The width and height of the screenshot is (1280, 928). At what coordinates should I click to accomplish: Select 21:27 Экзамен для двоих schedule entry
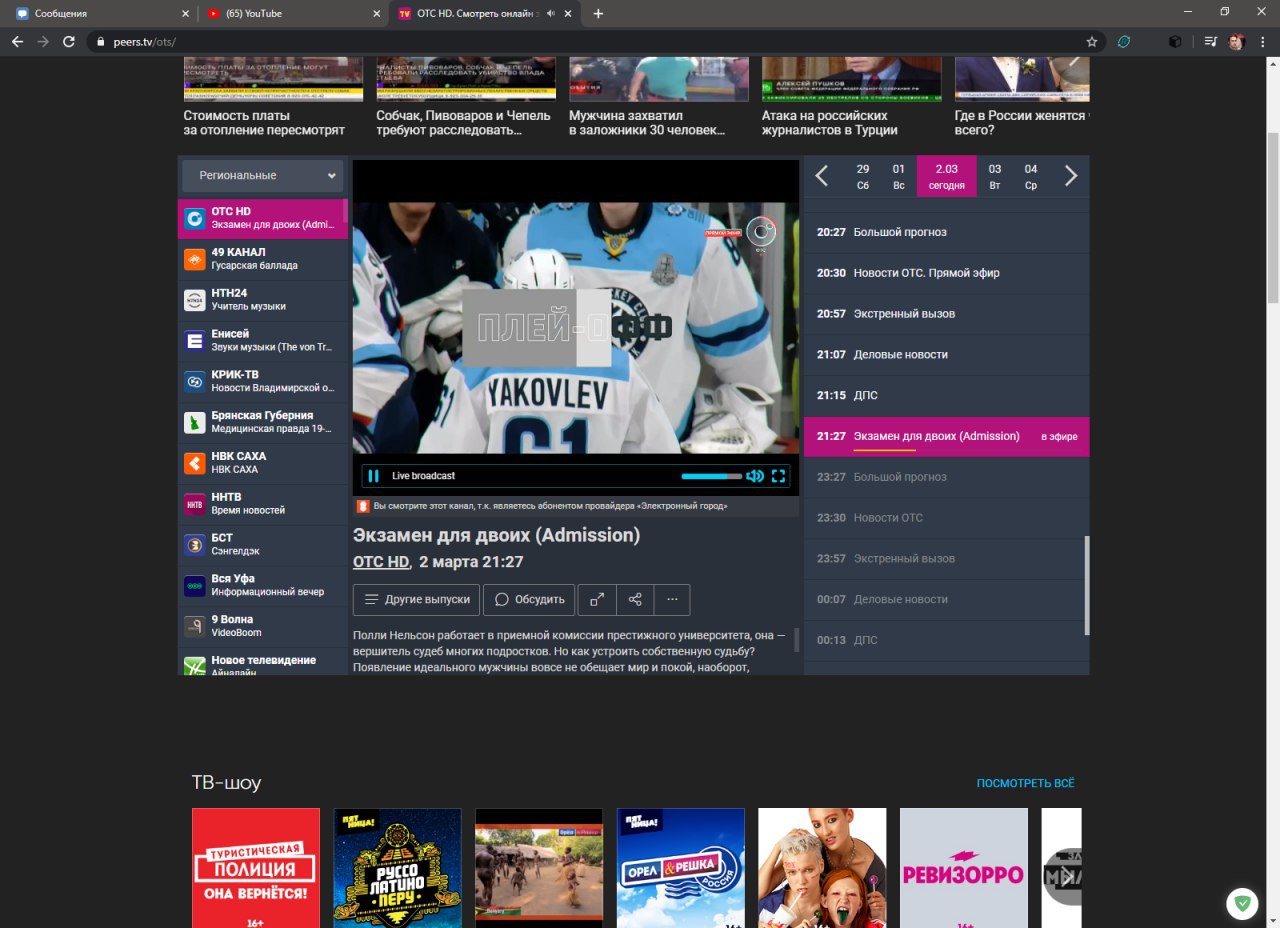[x=946, y=436]
